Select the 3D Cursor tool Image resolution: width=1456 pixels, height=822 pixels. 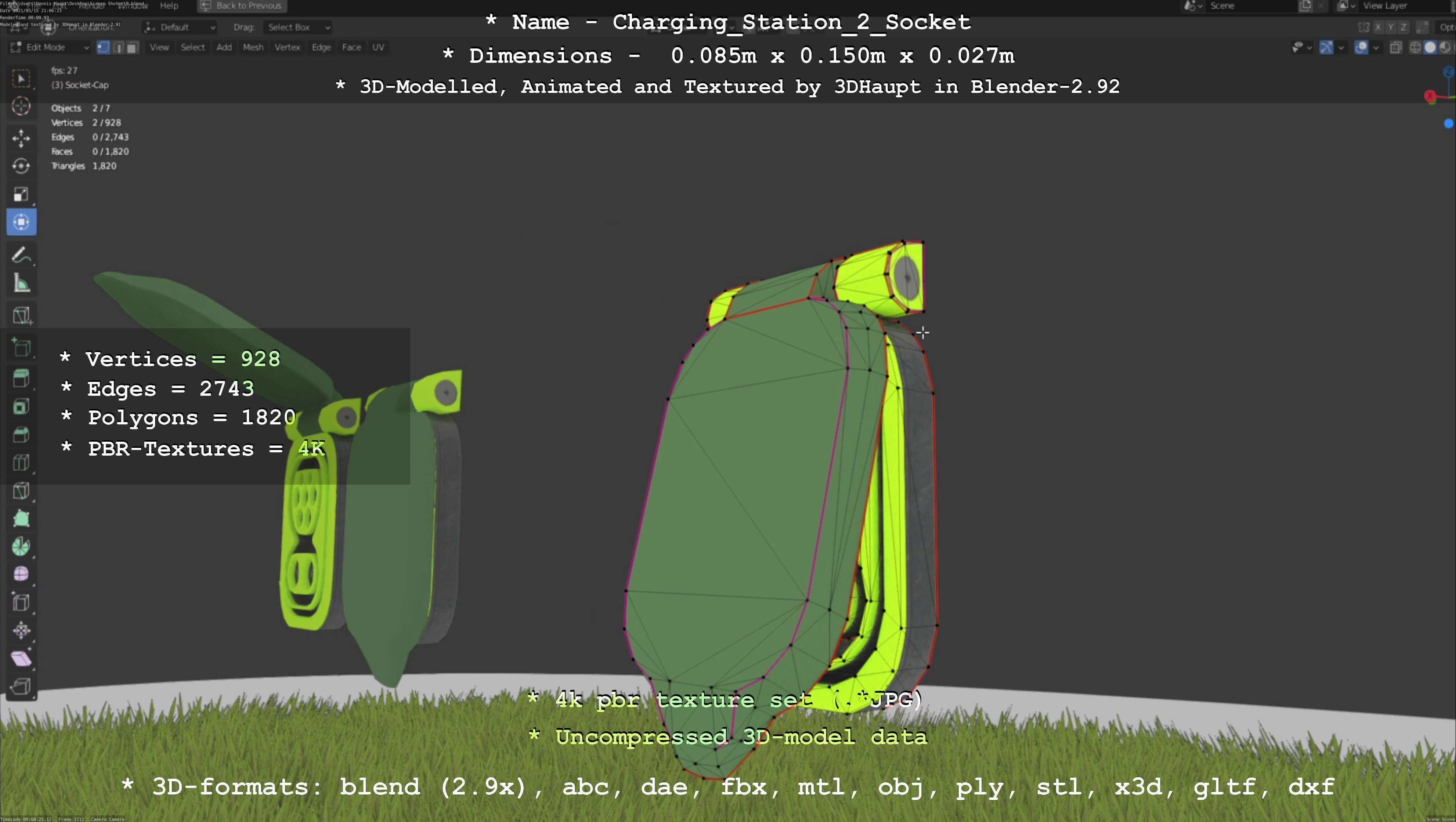coord(21,106)
